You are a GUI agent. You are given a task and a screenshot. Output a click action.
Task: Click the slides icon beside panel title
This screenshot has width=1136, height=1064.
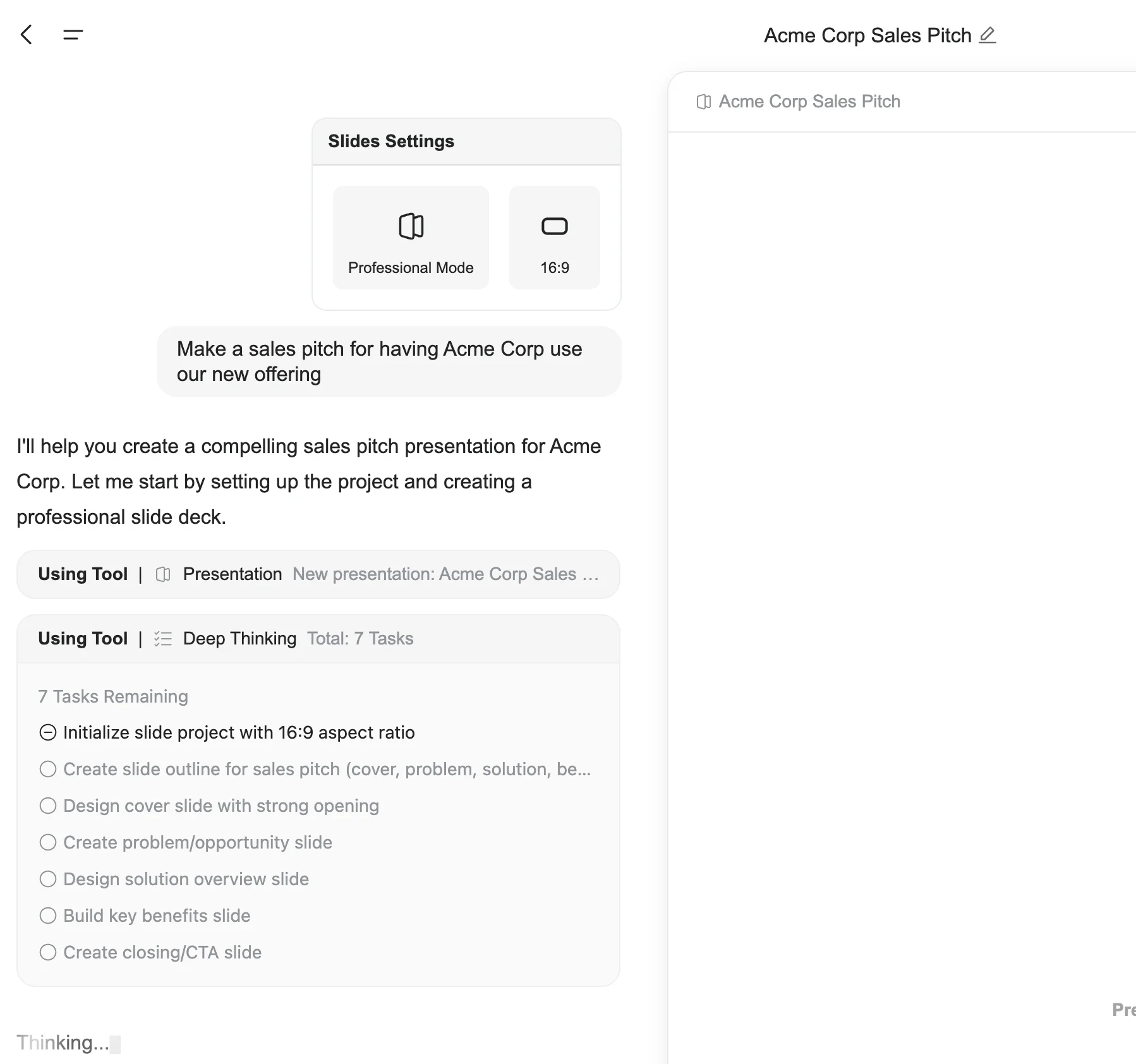point(703,102)
